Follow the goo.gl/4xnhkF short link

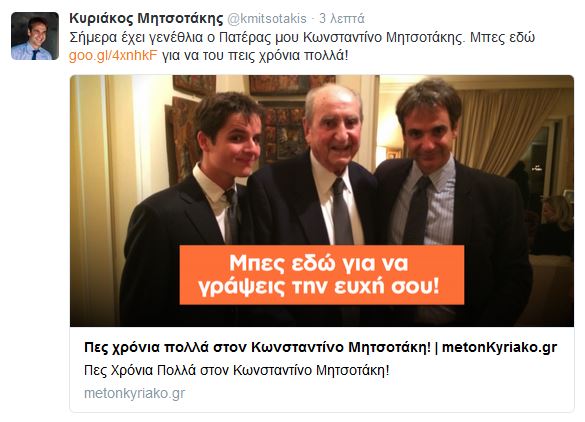tap(113, 55)
